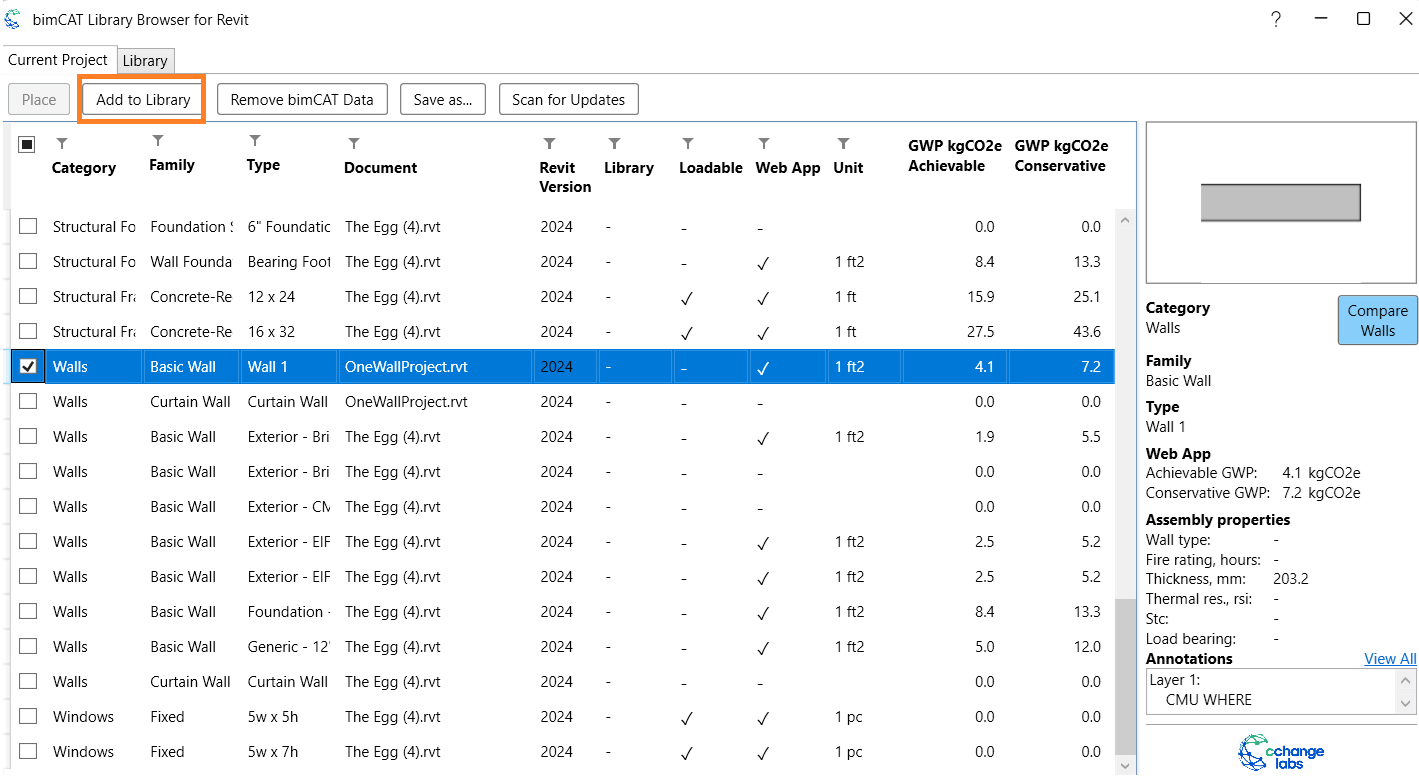This screenshot has width=1419, height=776.
Task: Open the View All annotations link
Action: pyautogui.click(x=1390, y=659)
